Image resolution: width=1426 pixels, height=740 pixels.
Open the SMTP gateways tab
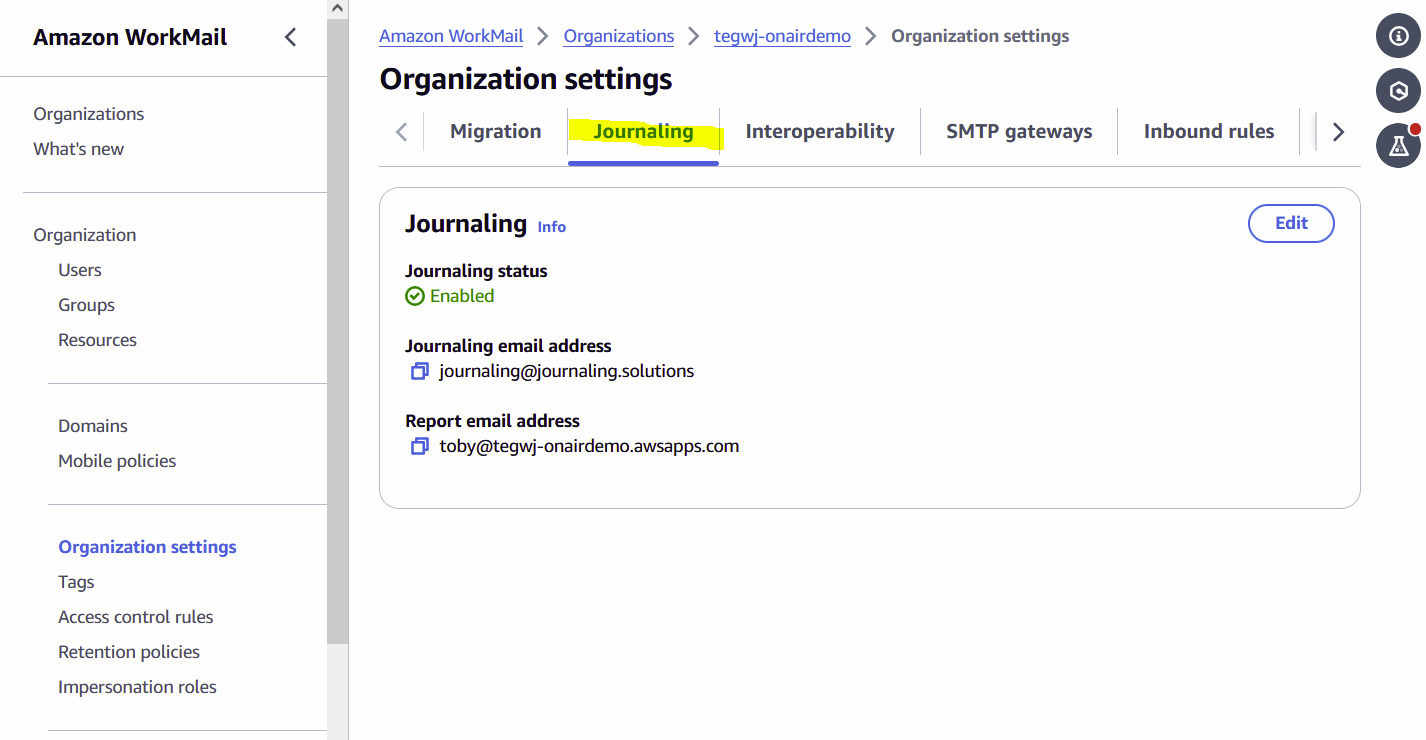click(x=1018, y=131)
